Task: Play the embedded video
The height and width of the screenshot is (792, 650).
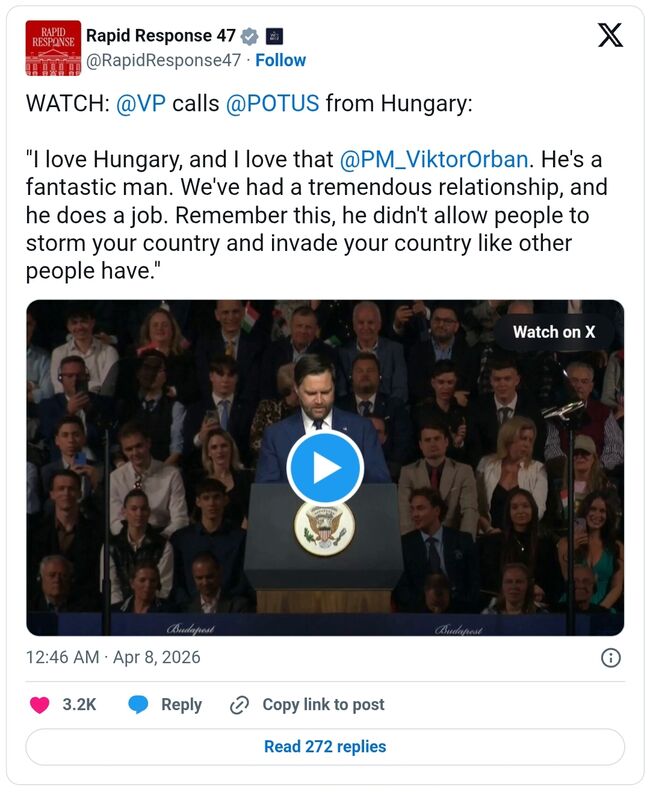Action: [x=324, y=468]
